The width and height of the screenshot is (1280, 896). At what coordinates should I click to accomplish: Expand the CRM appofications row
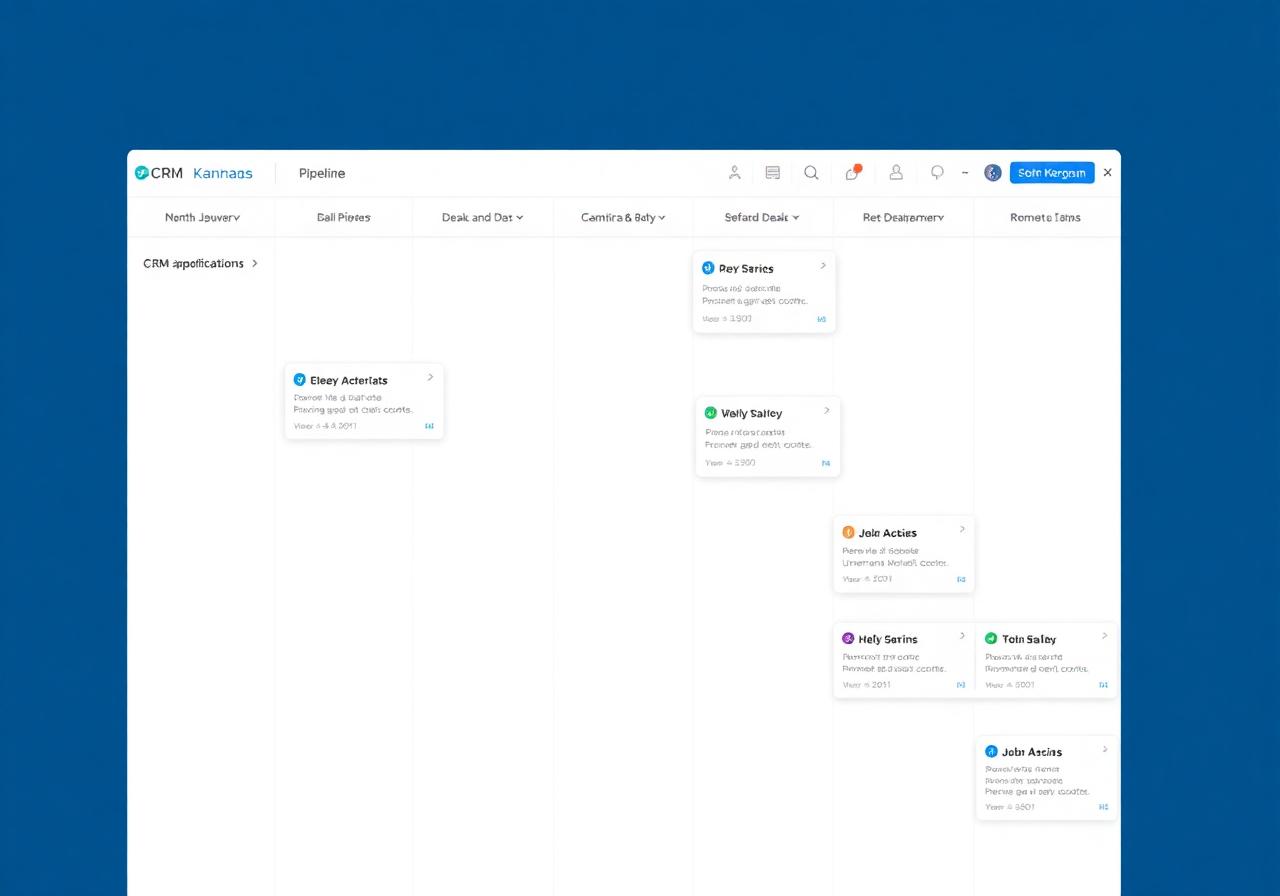tap(201, 263)
